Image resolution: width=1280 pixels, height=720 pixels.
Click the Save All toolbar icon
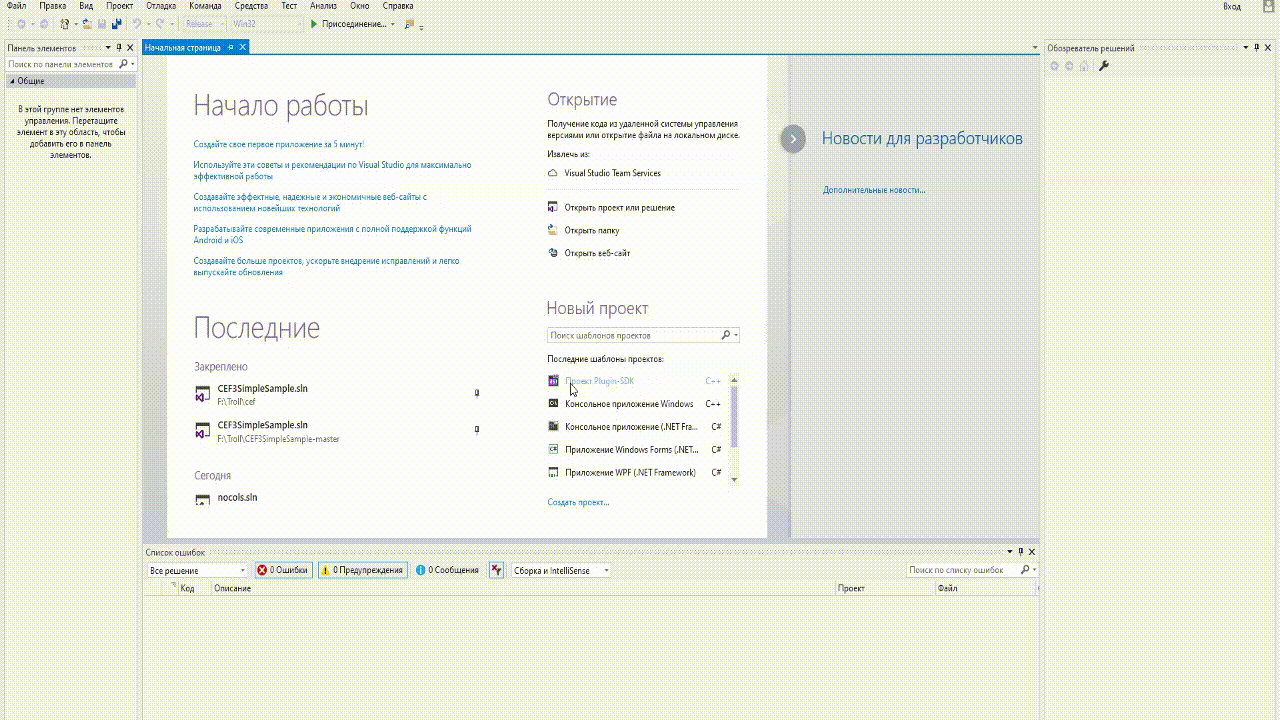click(x=116, y=24)
